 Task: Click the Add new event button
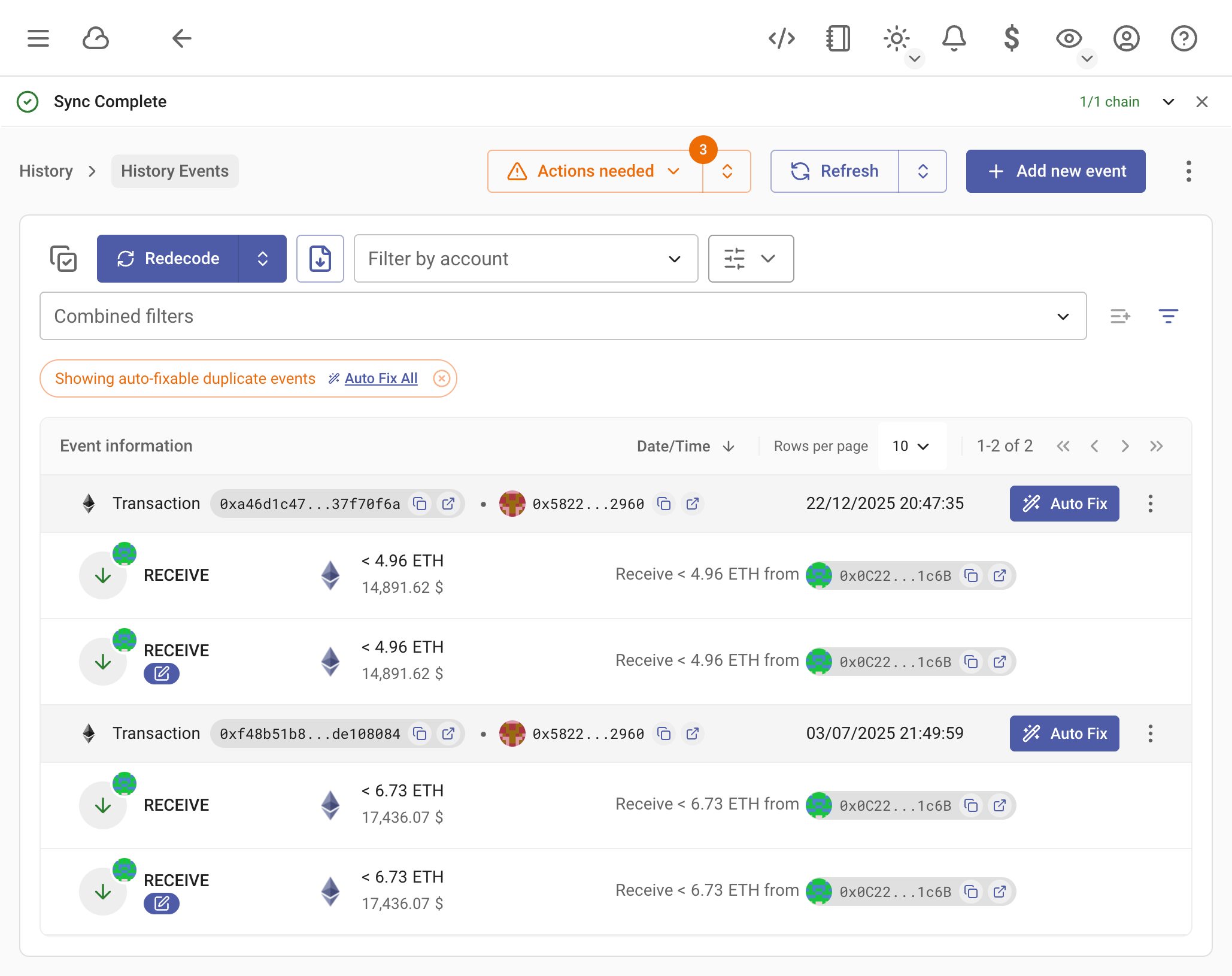tap(1055, 171)
